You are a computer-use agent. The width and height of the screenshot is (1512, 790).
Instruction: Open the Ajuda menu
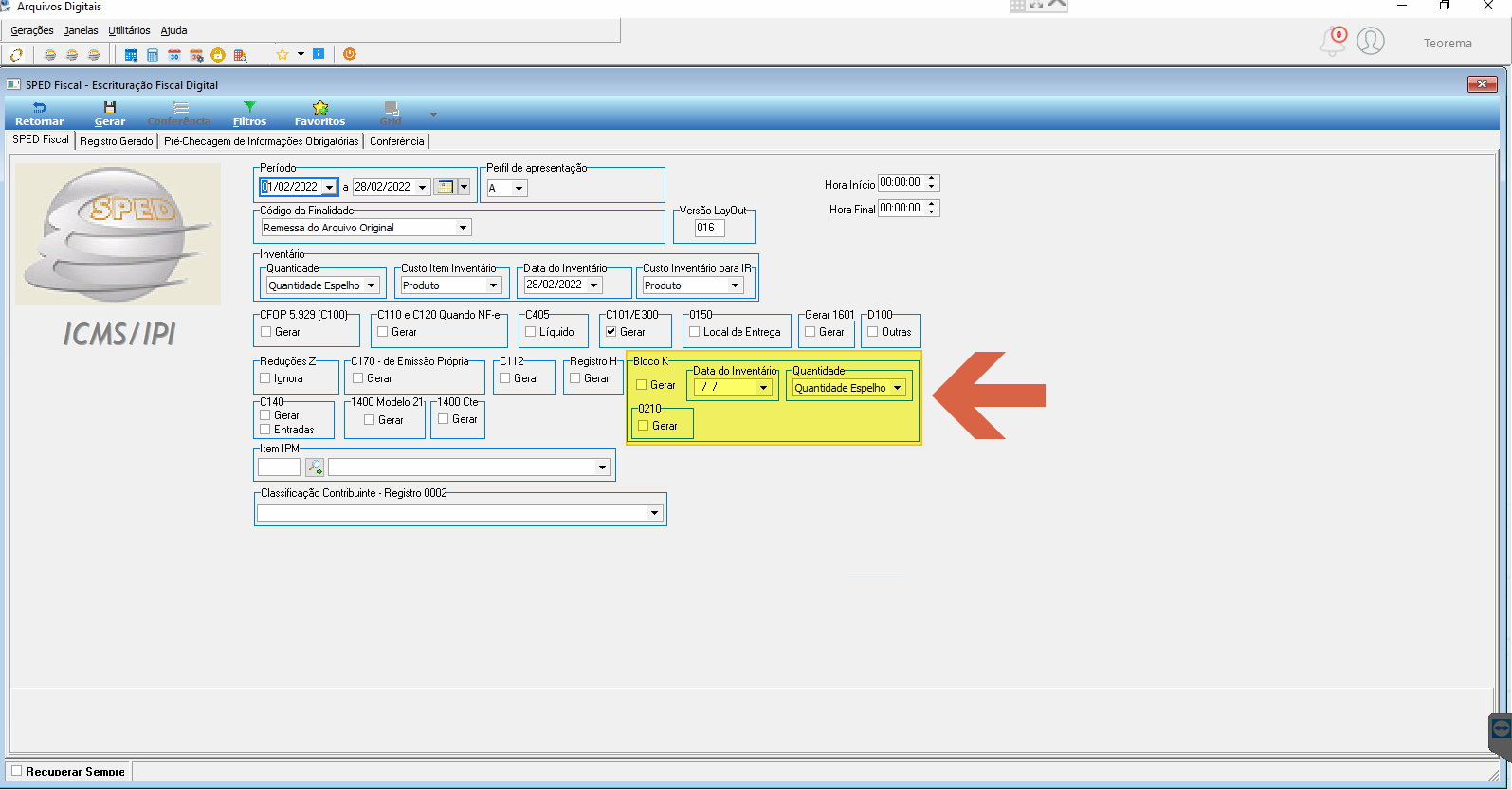173,30
